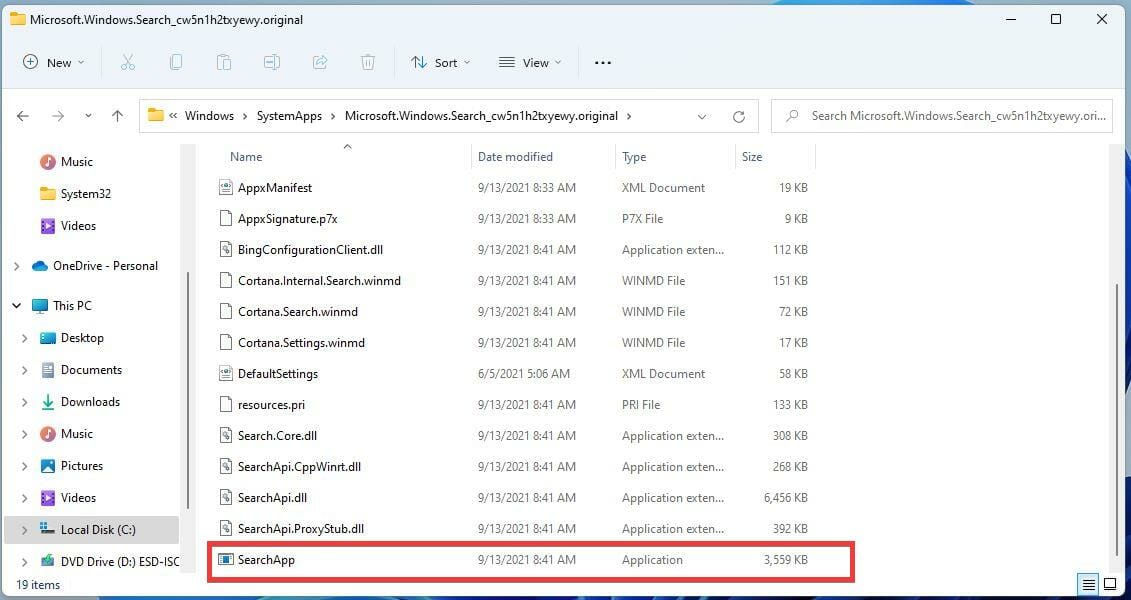Refresh the folder with the refresh icon
The width and height of the screenshot is (1131, 600).
click(739, 115)
